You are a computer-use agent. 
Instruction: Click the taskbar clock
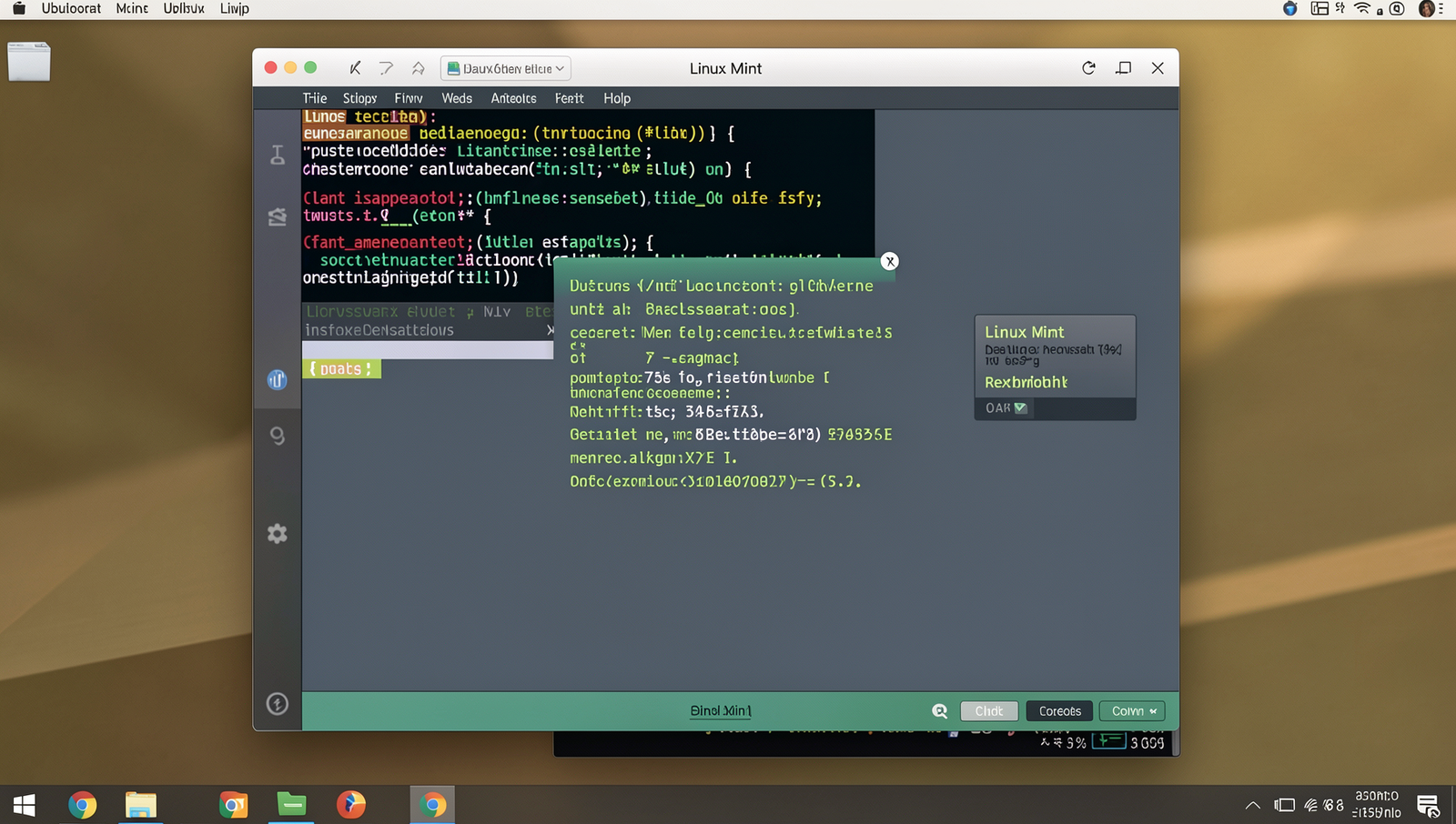click(1377, 804)
